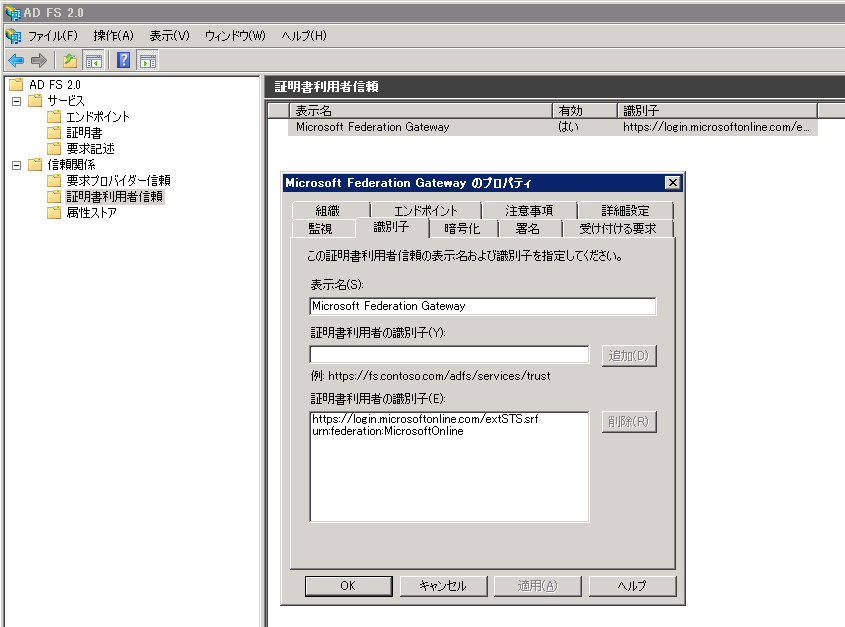Select the 識別子 tab

[x=391, y=227]
